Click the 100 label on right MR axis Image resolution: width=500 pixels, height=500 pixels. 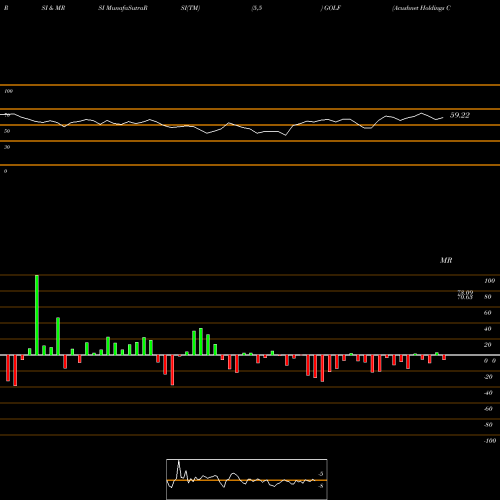pos(489,281)
